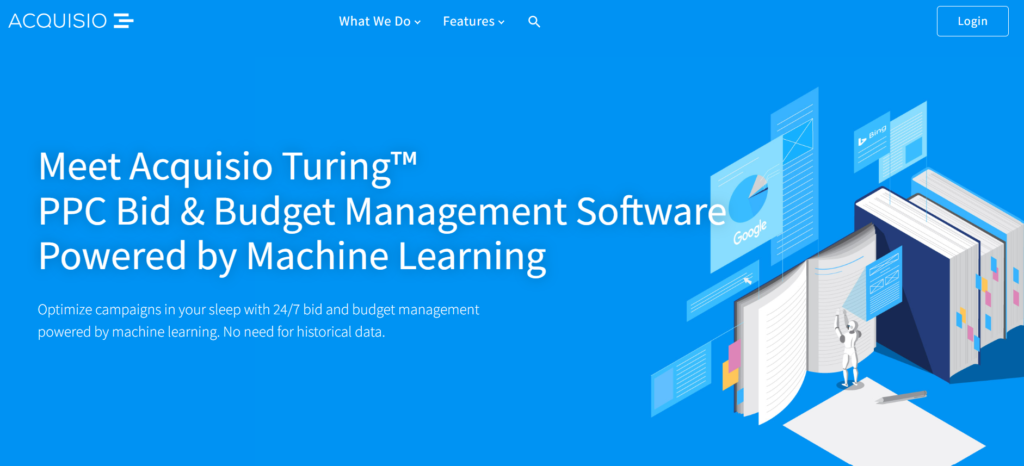Expand the chevron beside Features
This screenshot has width=1024, height=466.
[501, 22]
